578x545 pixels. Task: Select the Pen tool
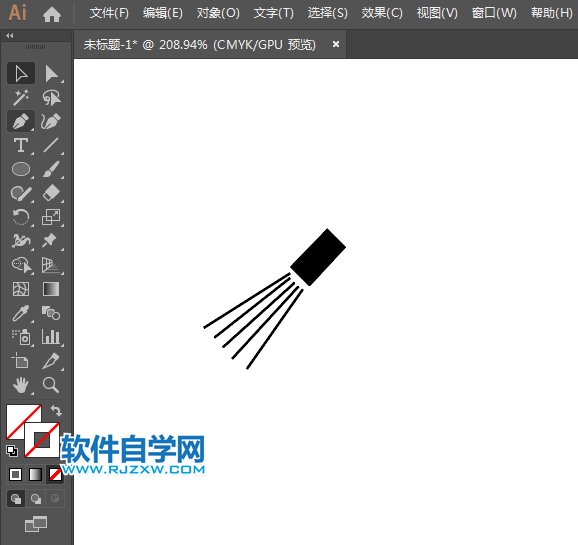tap(21, 121)
